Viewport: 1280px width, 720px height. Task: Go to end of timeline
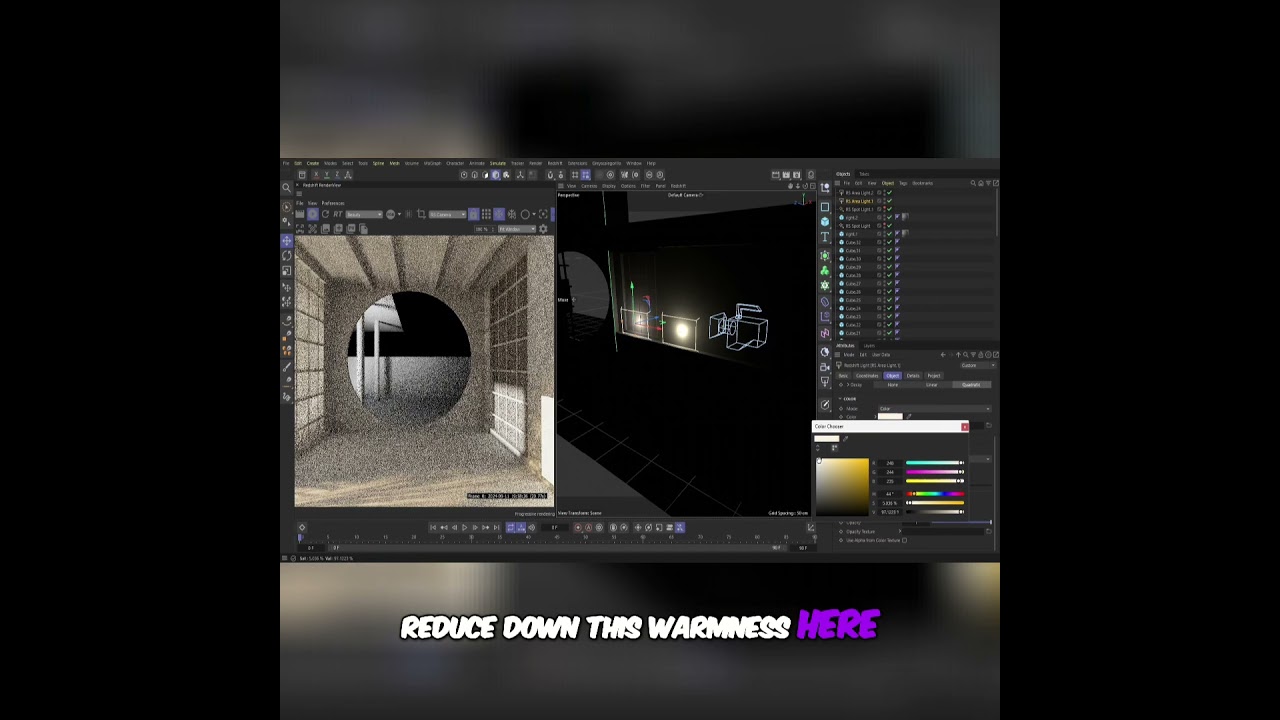[x=496, y=527]
